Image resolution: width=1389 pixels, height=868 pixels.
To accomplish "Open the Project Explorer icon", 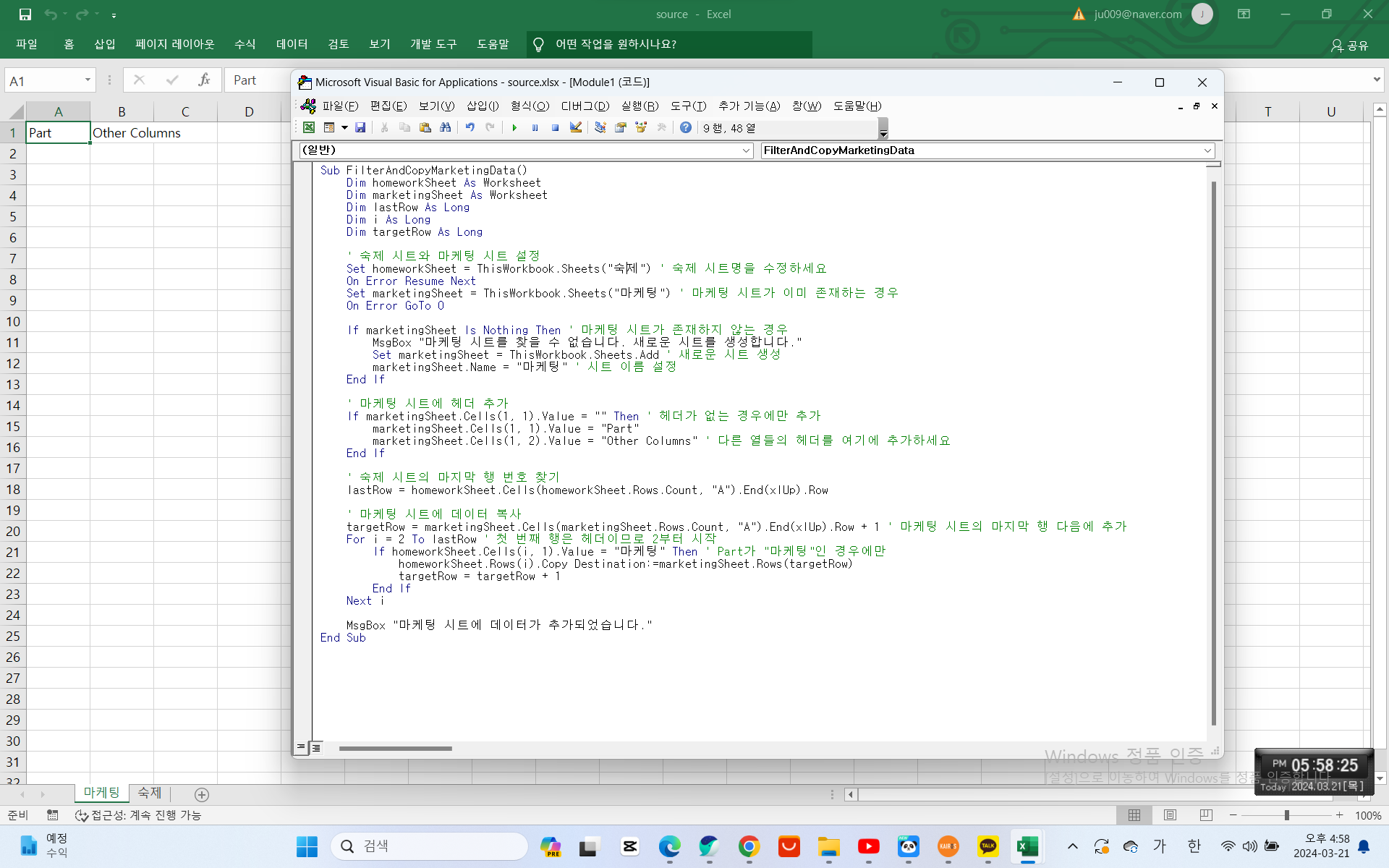I will click(x=600, y=128).
